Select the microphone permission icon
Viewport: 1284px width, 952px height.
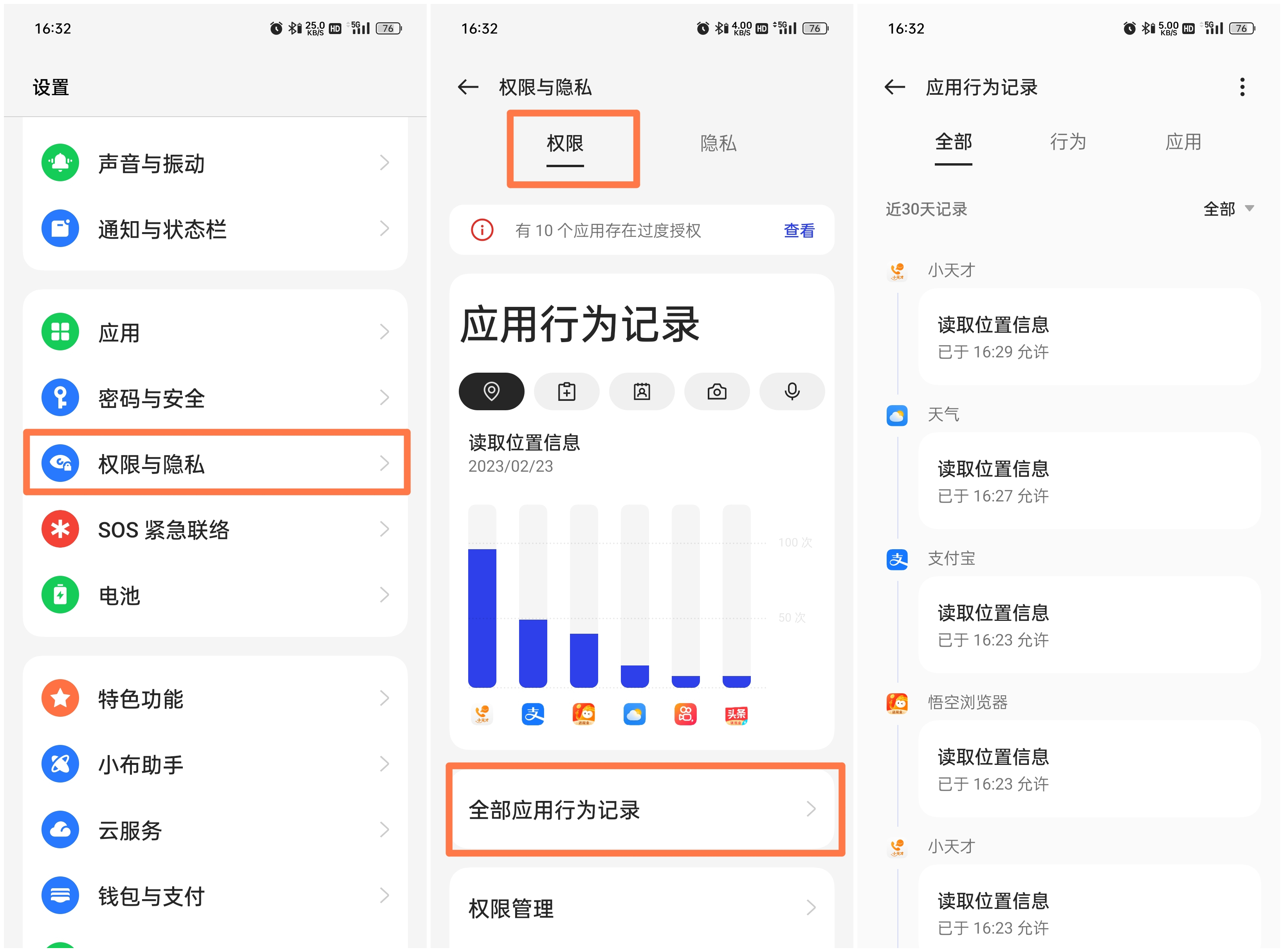(792, 391)
